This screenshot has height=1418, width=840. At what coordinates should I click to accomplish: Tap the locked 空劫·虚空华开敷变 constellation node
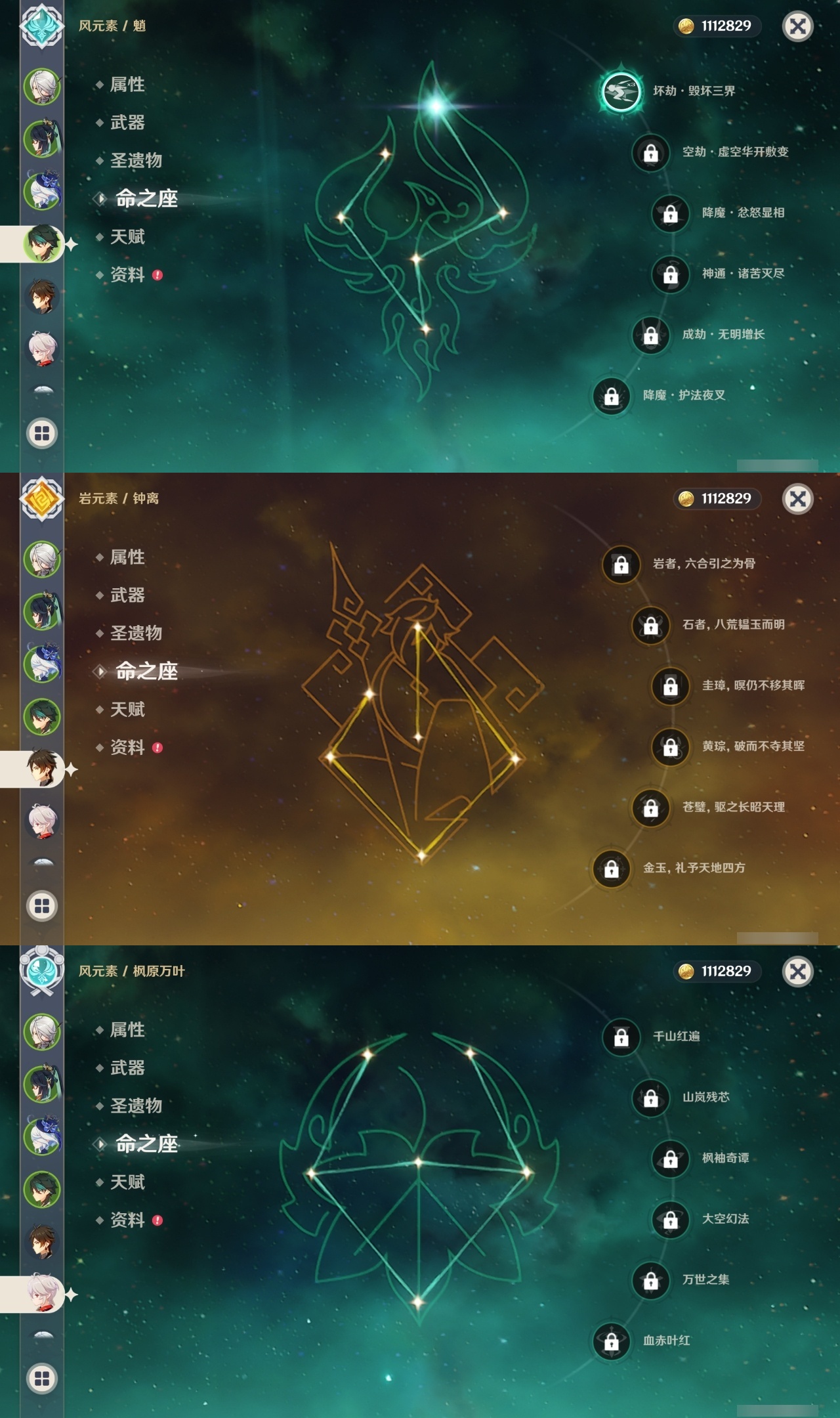pos(651,152)
